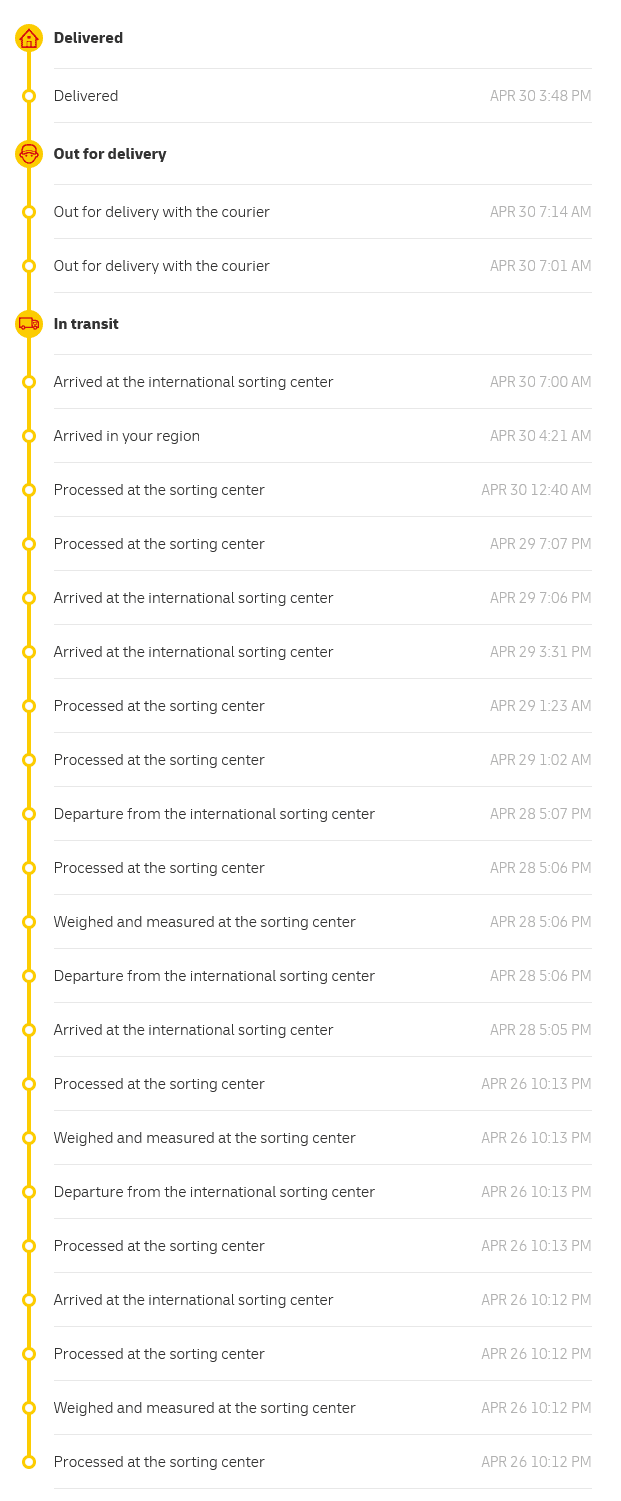Image resolution: width=621 pixels, height=1501 pixels.
Task: Click the truck icon for In transit
Action: (x=29, y=324)
